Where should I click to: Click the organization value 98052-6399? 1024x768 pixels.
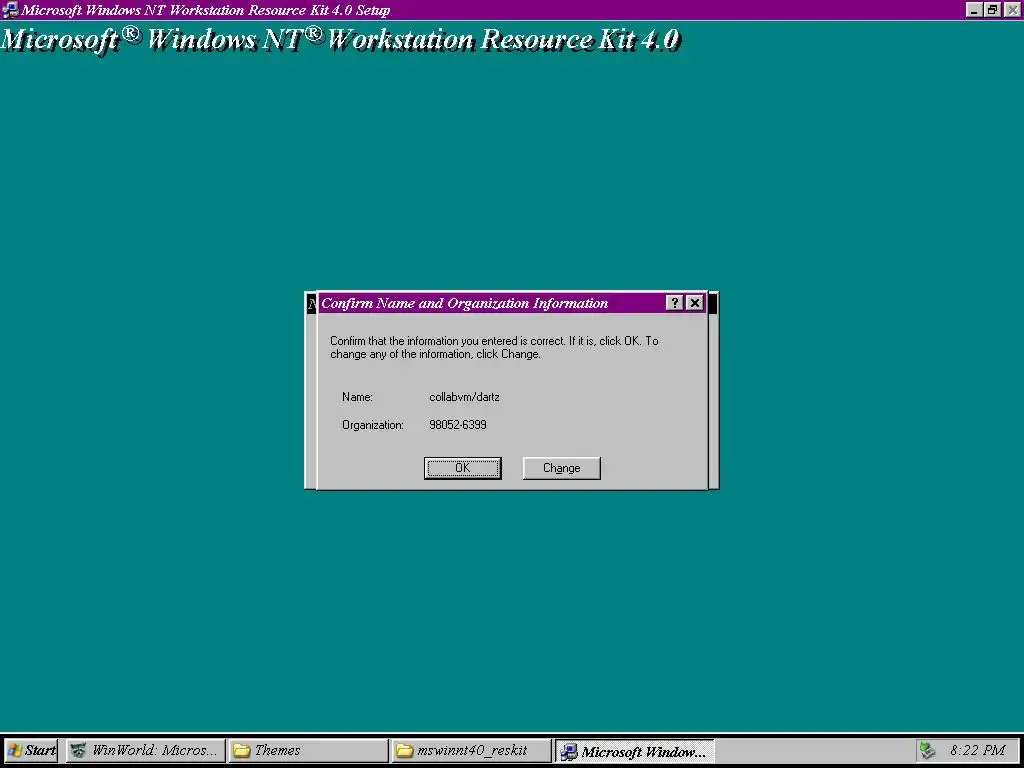point(458,425)
